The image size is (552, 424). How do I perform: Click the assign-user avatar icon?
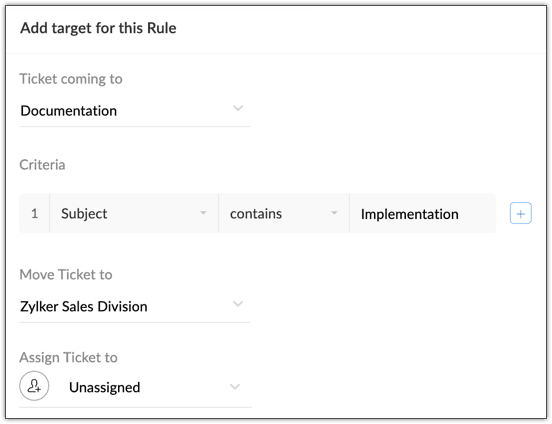pos(34,386)
